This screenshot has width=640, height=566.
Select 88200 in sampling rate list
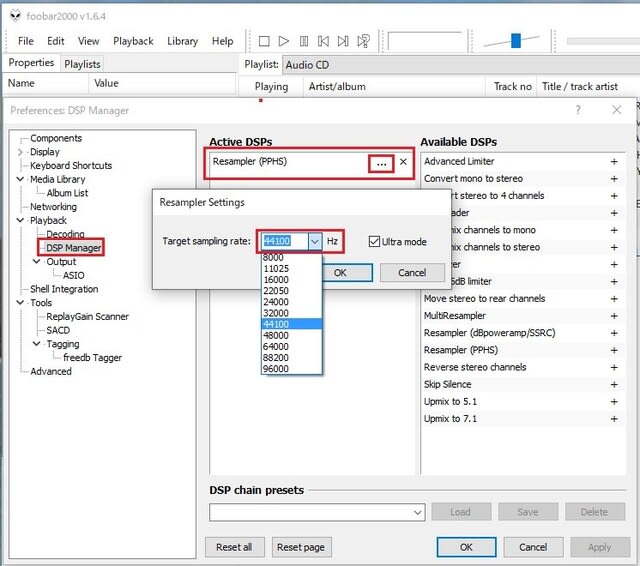pyautogui.click(x=291, y=358)
